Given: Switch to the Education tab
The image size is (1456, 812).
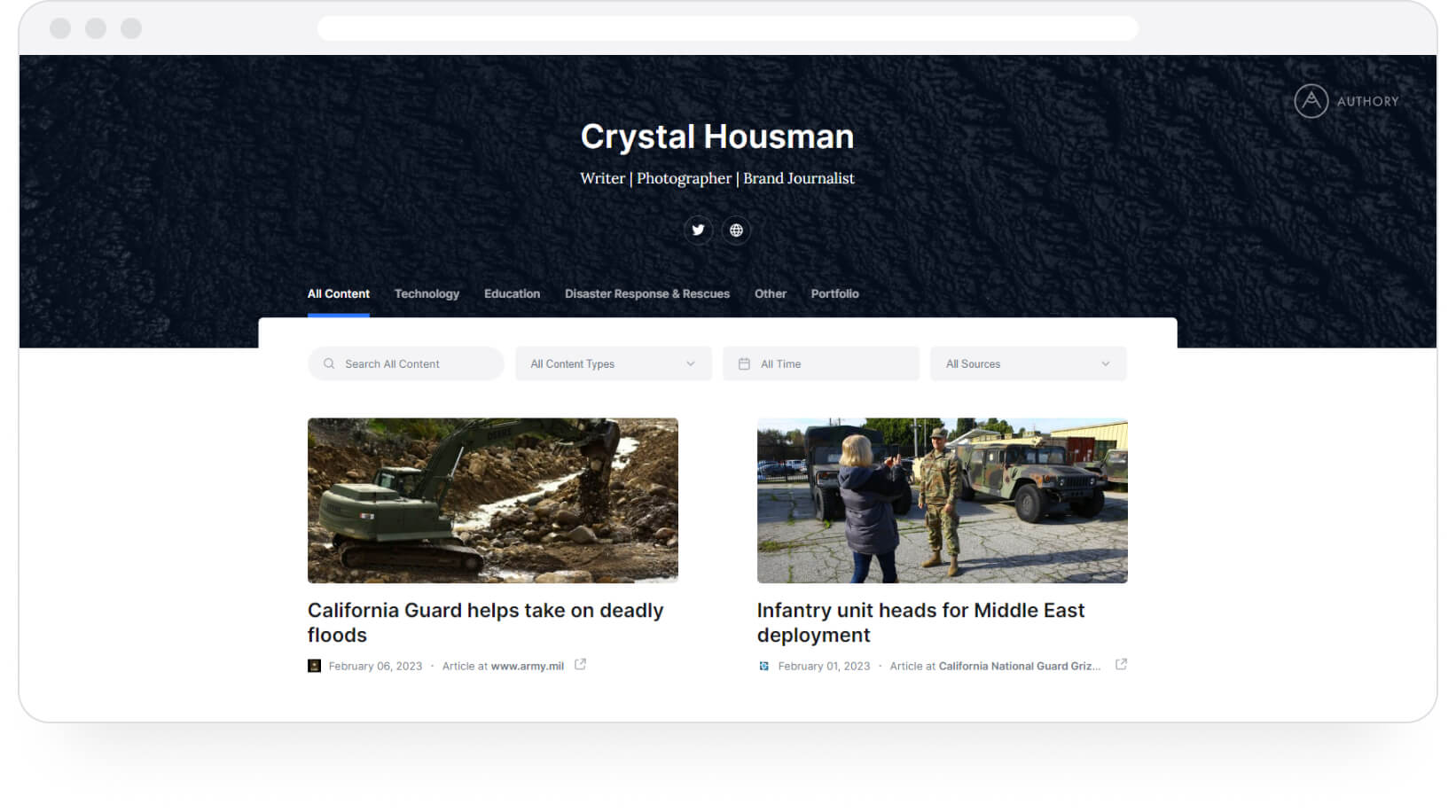Looking at the screenshot, I should tap(512, 294).
